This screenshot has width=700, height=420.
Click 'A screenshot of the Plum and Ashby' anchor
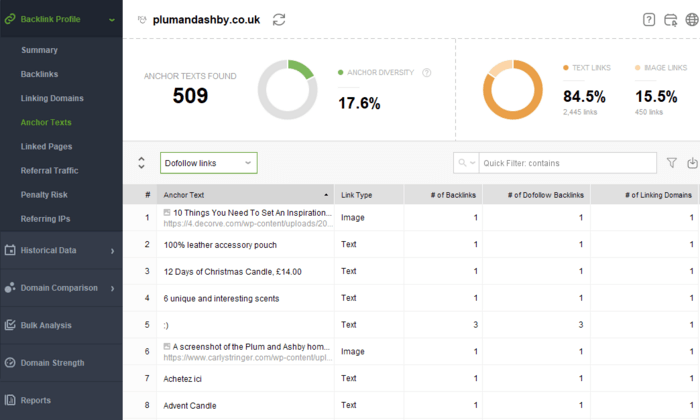(251, 347)
